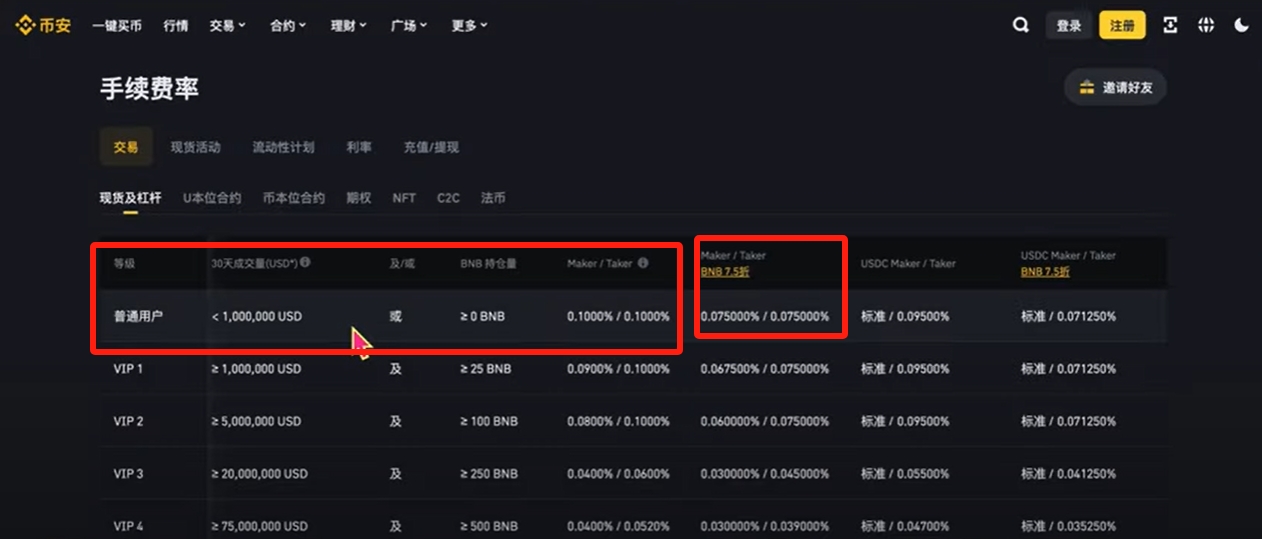Click the Binance logo
Image resolution: width=1262 pixels, height=539 pixels.
point(42,26)
